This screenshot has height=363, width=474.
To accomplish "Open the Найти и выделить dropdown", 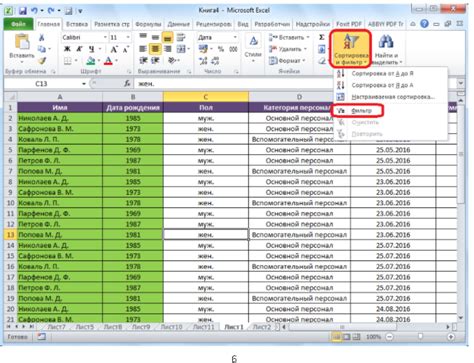I will point(387,50).
